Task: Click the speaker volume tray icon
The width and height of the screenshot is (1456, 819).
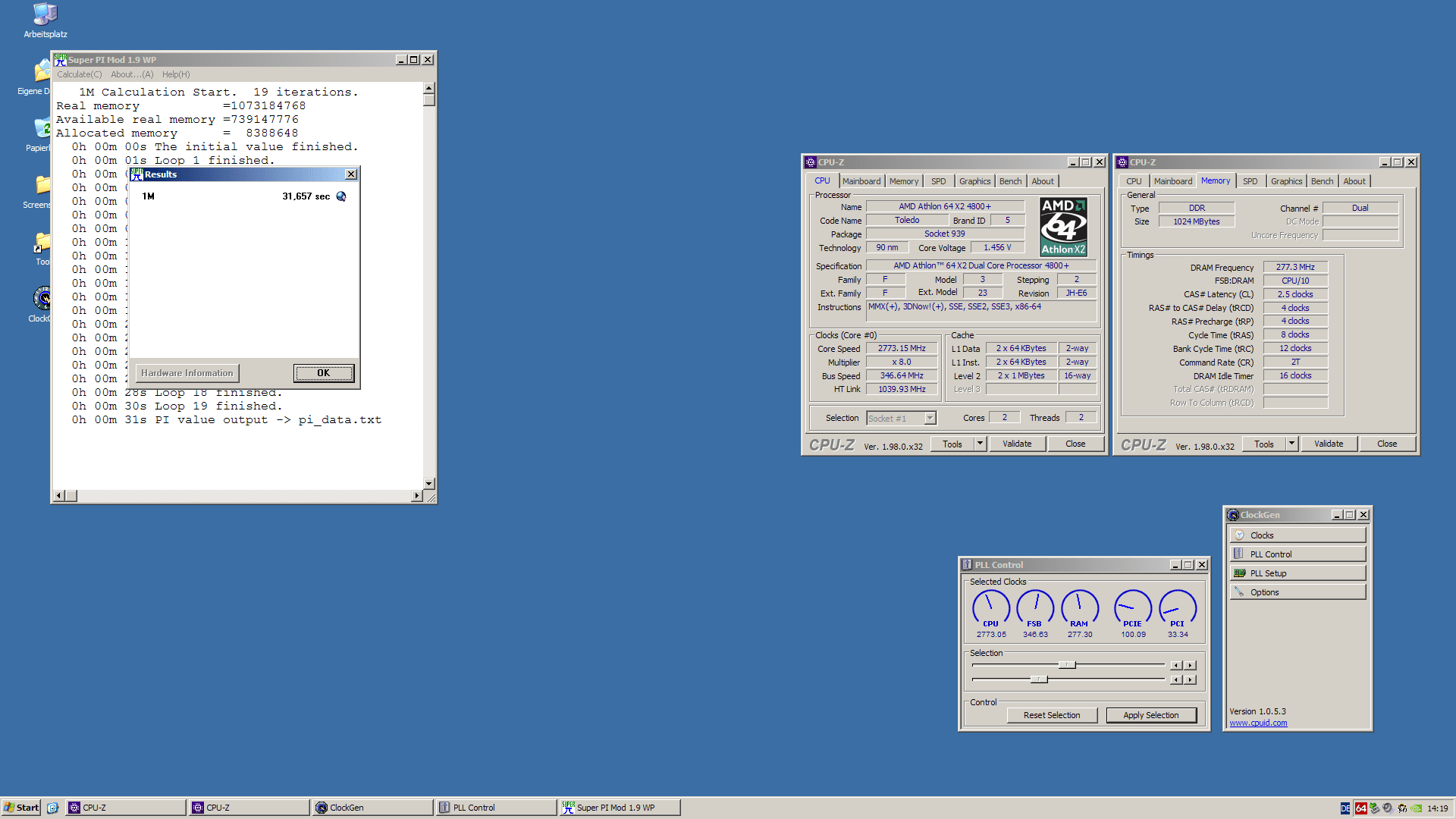Action: pos(1388,808)
